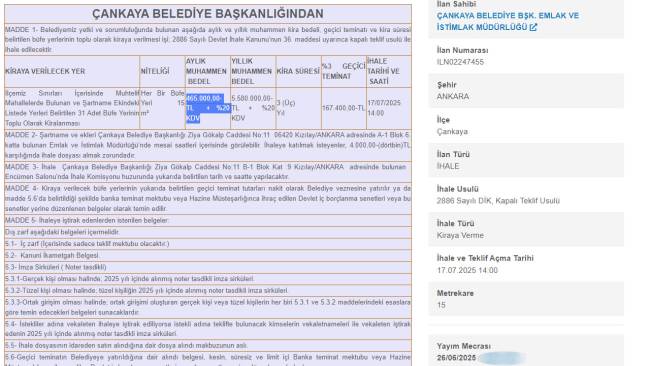Viewport: 650px width, 366px height.
Task: Click the column header 'KİRA SÜRESİ'
Action: tap(298, 71)
